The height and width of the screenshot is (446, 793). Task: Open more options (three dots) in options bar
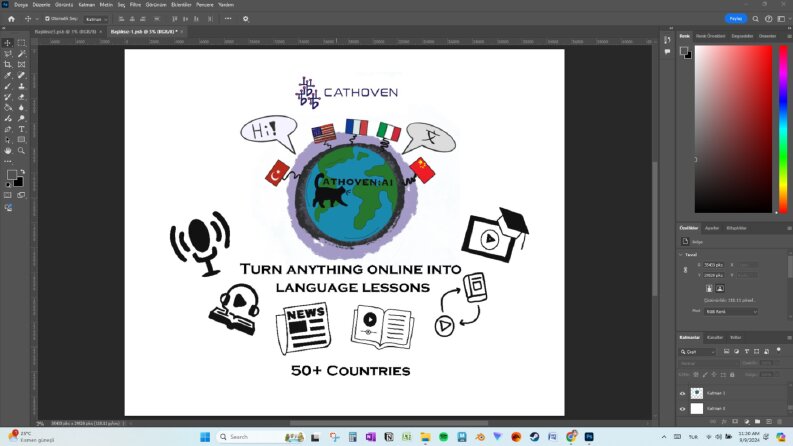click(228, 19)
